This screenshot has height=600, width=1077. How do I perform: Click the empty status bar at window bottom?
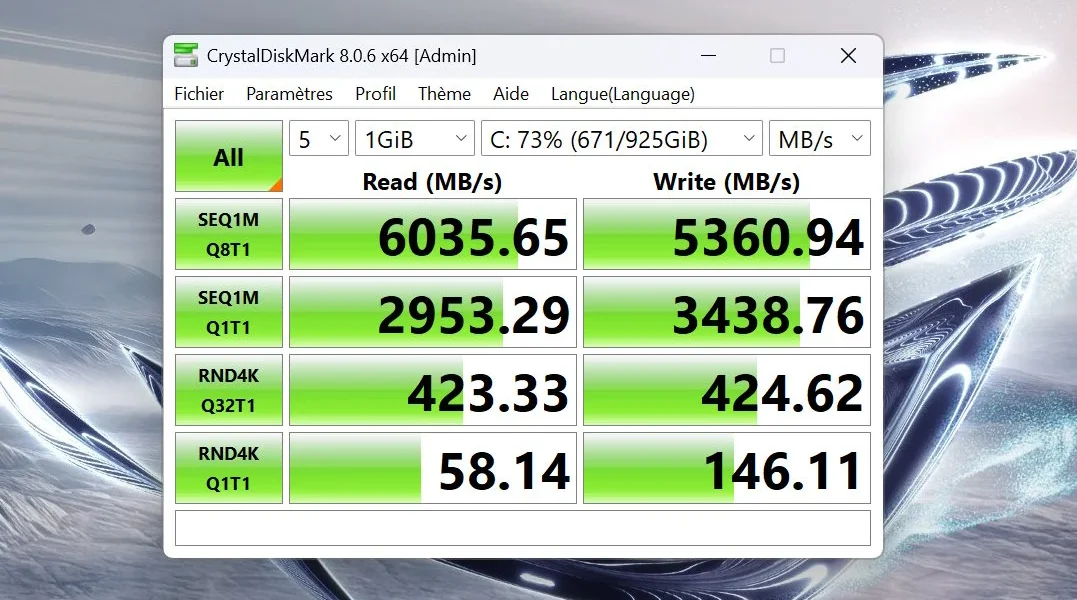coord(520,528)
